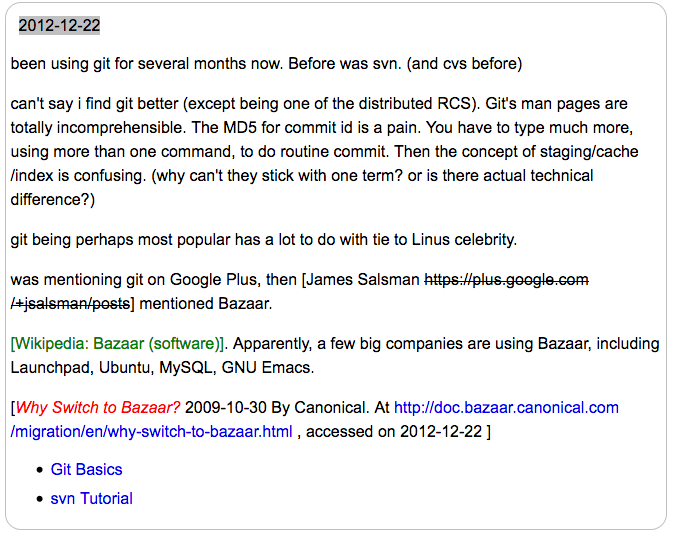Image resolution: width=673 pixels, height=536 pixels.
Task: Click the sentence about Linus celebrity
Action: [x=264, y=240]
